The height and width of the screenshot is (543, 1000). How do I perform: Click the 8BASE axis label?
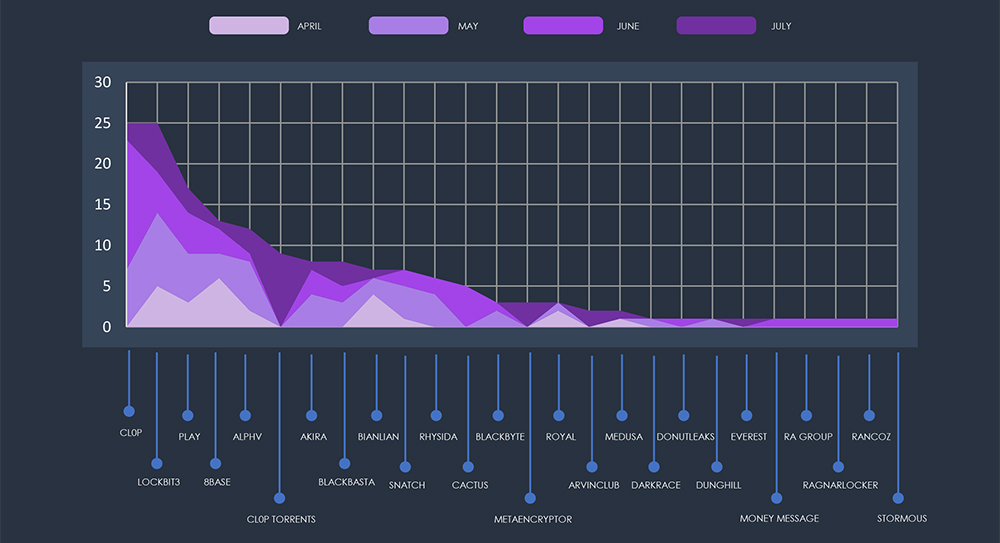click(217, 482)
